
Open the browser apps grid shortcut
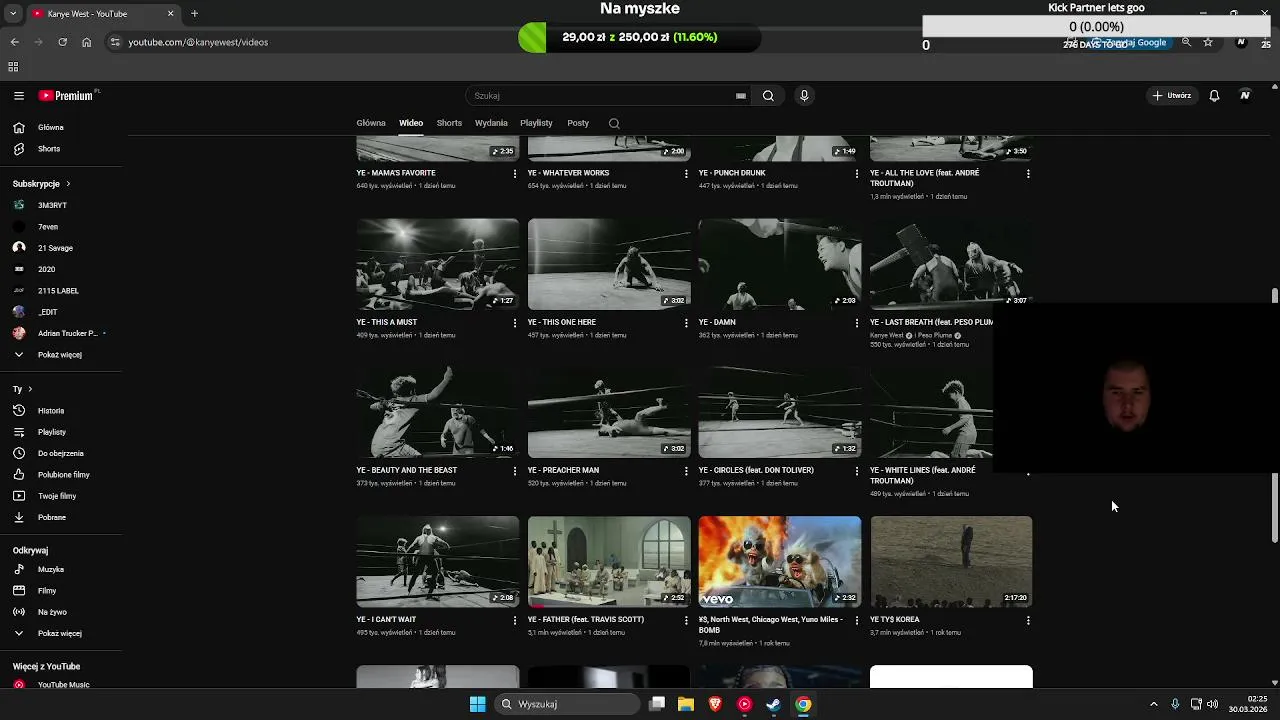point(13,67)
